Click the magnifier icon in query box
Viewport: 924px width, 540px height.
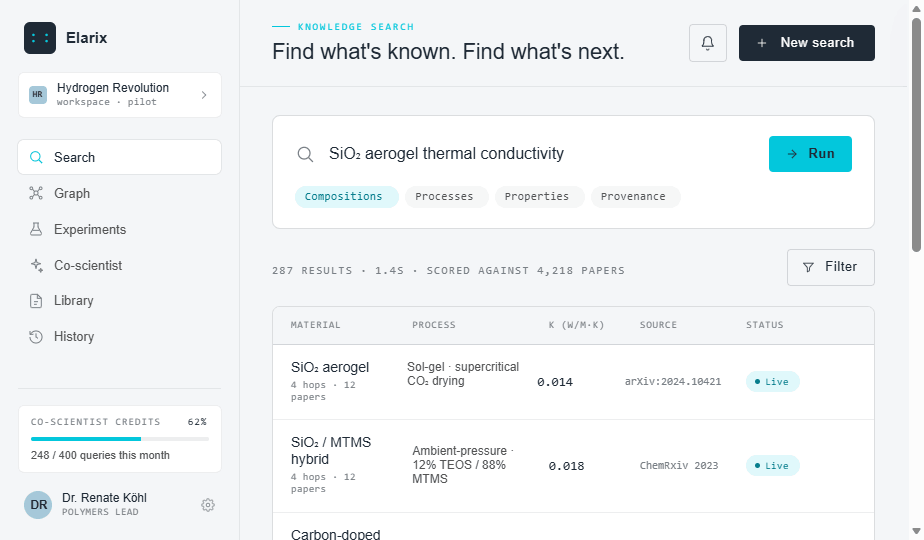(x=305, y=154)
